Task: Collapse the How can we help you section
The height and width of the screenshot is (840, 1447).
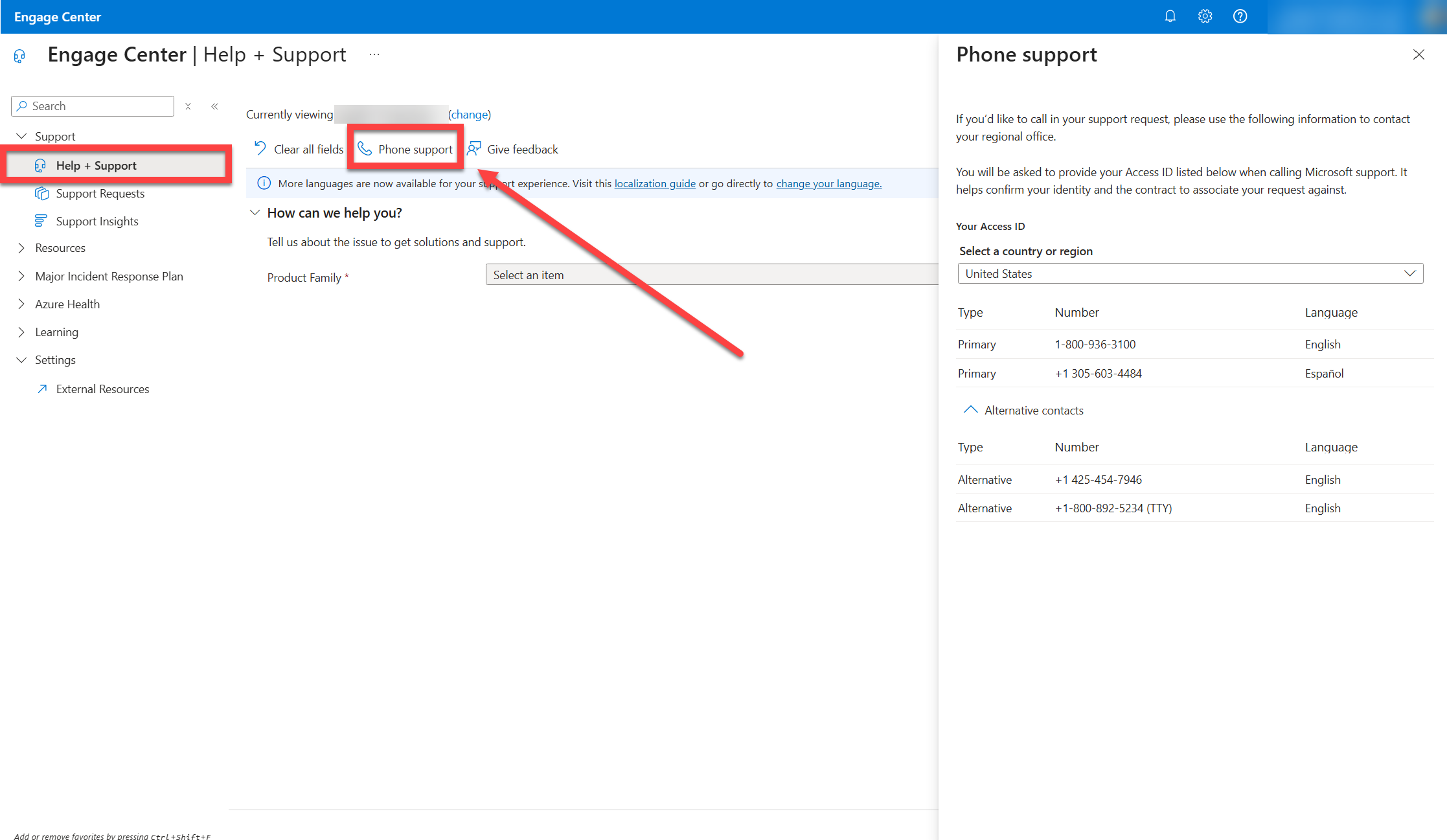Action: (255, 212)
